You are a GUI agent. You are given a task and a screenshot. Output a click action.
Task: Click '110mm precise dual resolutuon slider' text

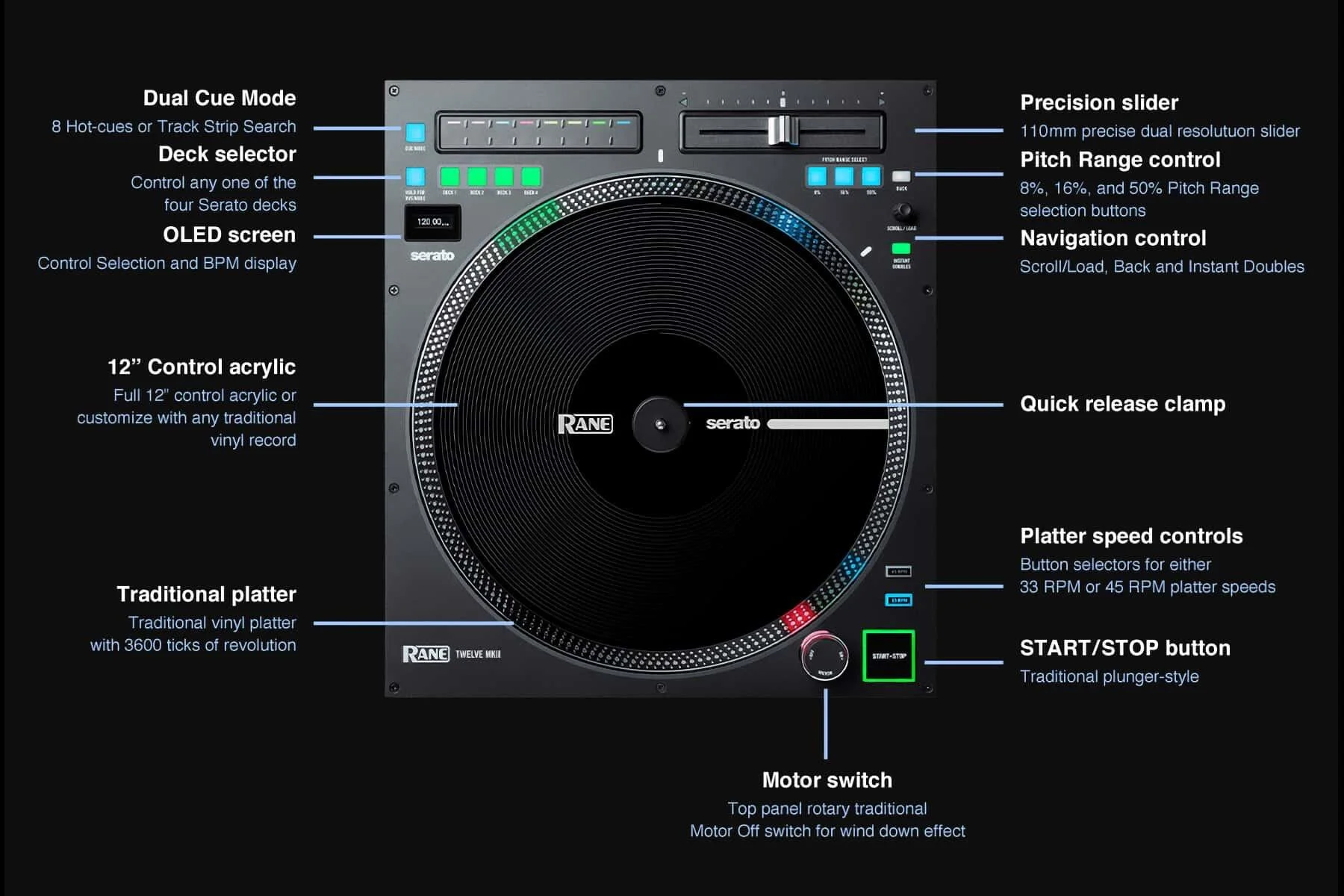(1160, 131)
